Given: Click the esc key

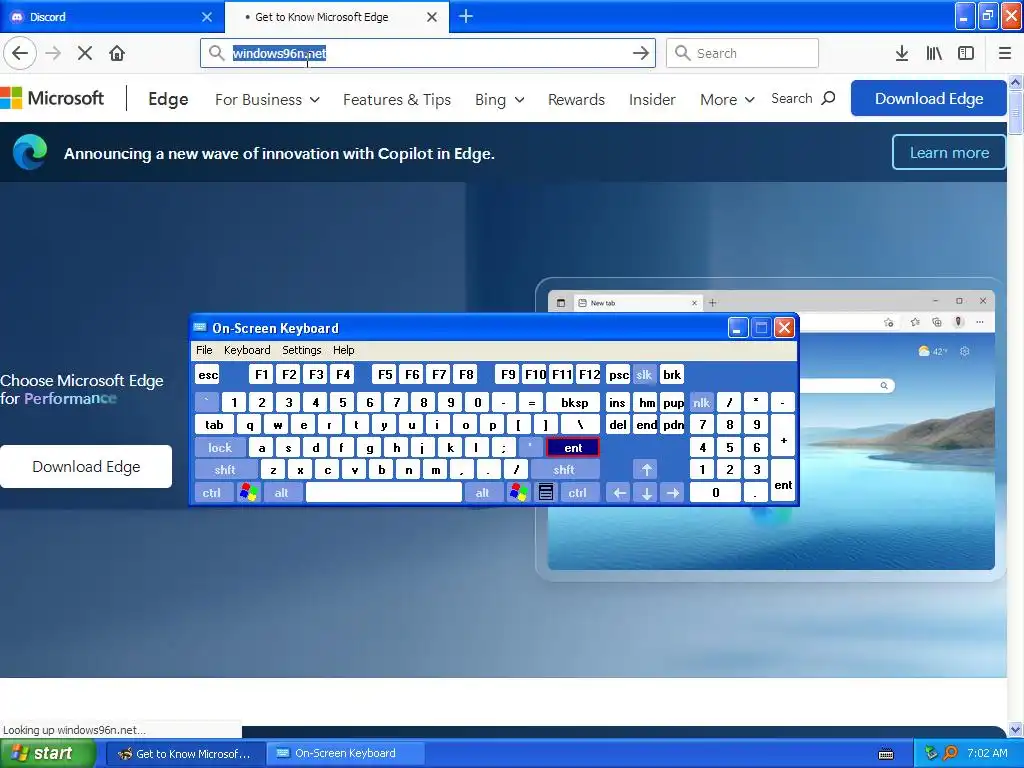Looking at the screenshot, I should click(208, 375).
